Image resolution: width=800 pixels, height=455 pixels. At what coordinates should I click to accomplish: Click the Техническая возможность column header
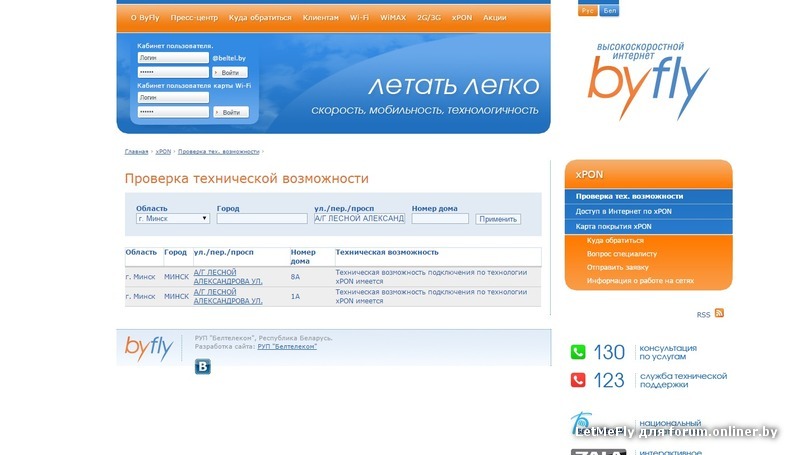point(387,252)
